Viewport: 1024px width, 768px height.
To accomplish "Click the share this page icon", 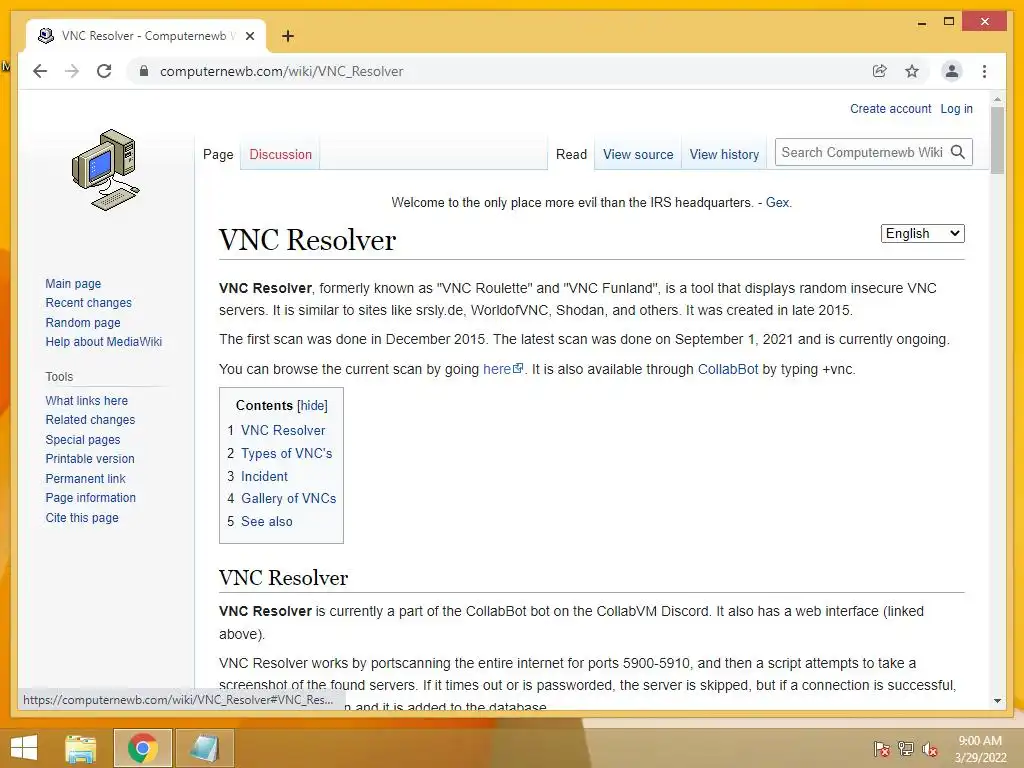I will tap(880, 71).
